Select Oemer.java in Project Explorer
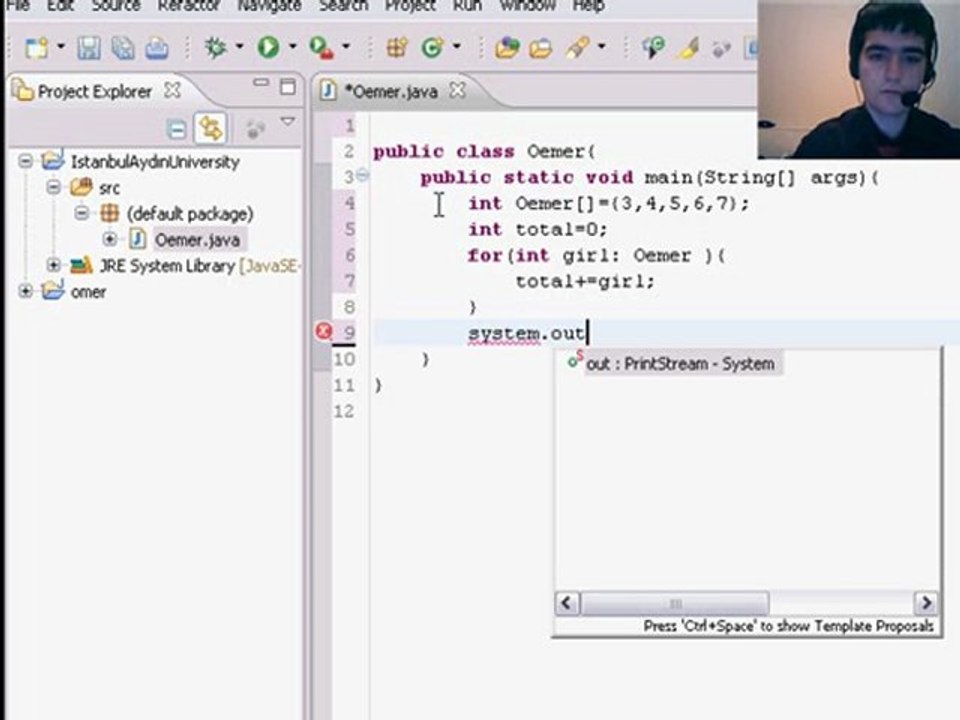This screenshot has width=960, height=720. (197, 240)
